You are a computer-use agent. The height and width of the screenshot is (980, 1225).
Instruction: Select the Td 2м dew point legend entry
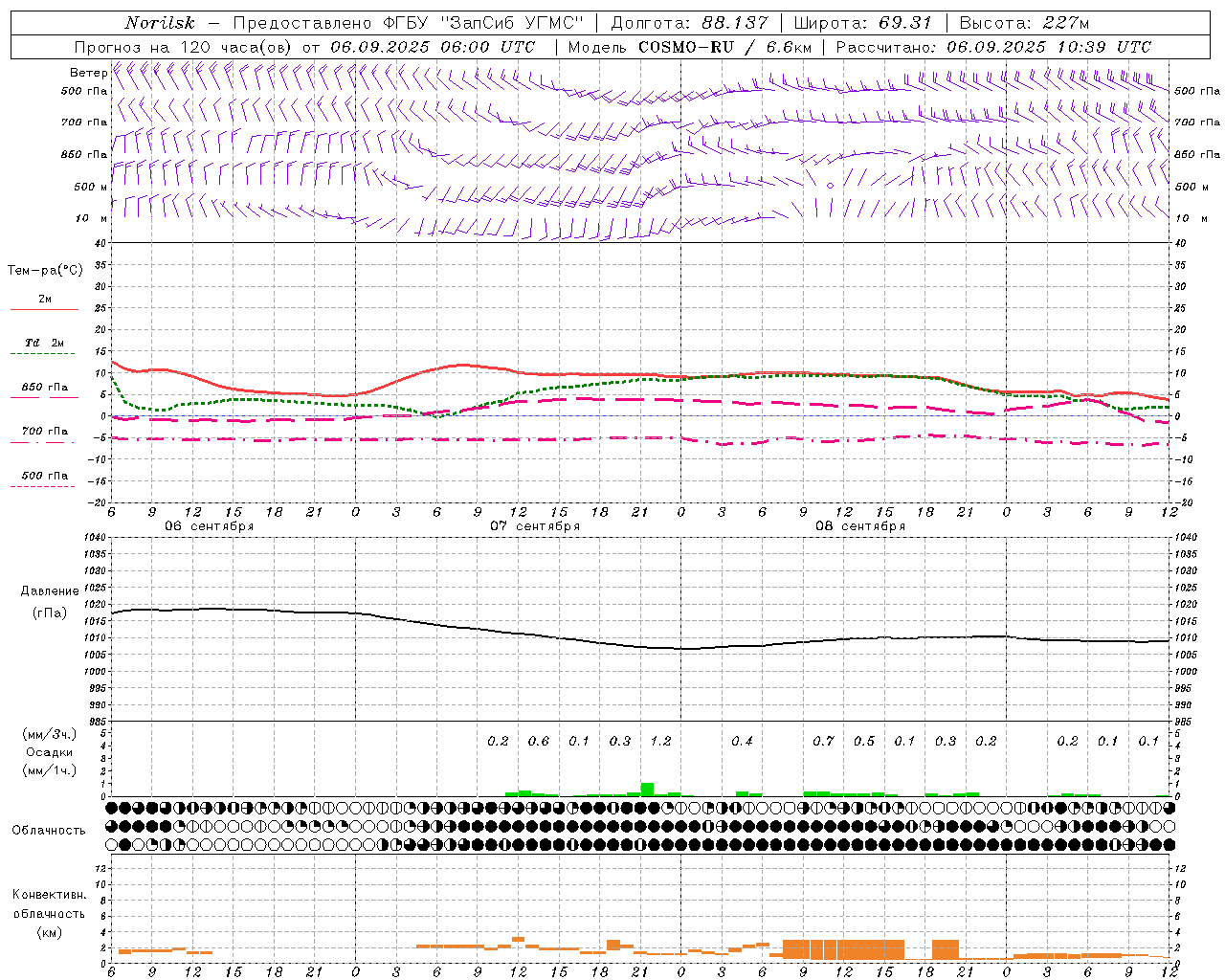point(44,343)
